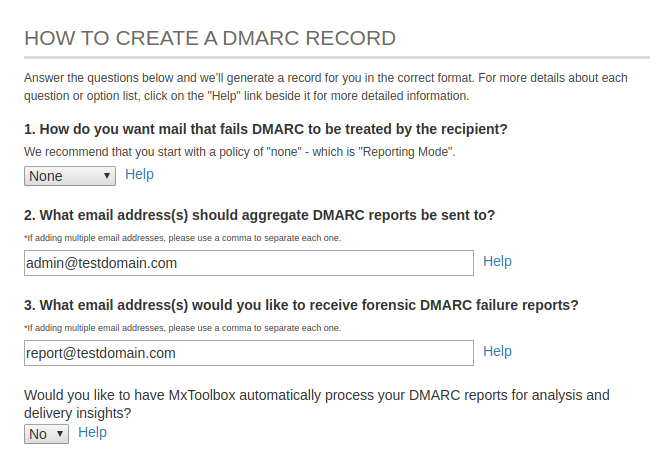Click the arrow on the None policy selector
Viewport: 668px width, 460px height.
[106, 176]
